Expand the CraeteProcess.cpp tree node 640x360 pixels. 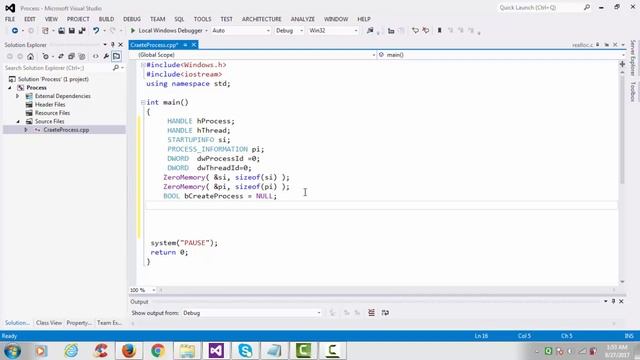click(x=26, y=130)
